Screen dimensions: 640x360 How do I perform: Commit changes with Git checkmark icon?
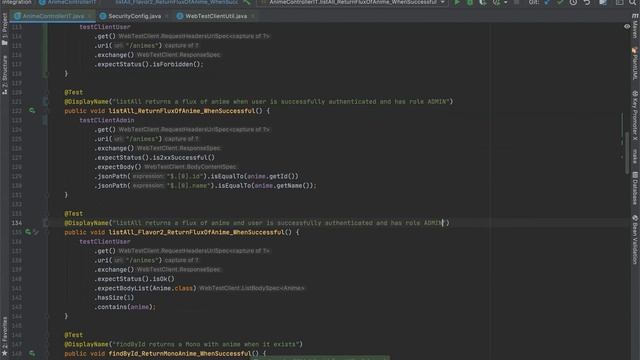pos(560,2)
